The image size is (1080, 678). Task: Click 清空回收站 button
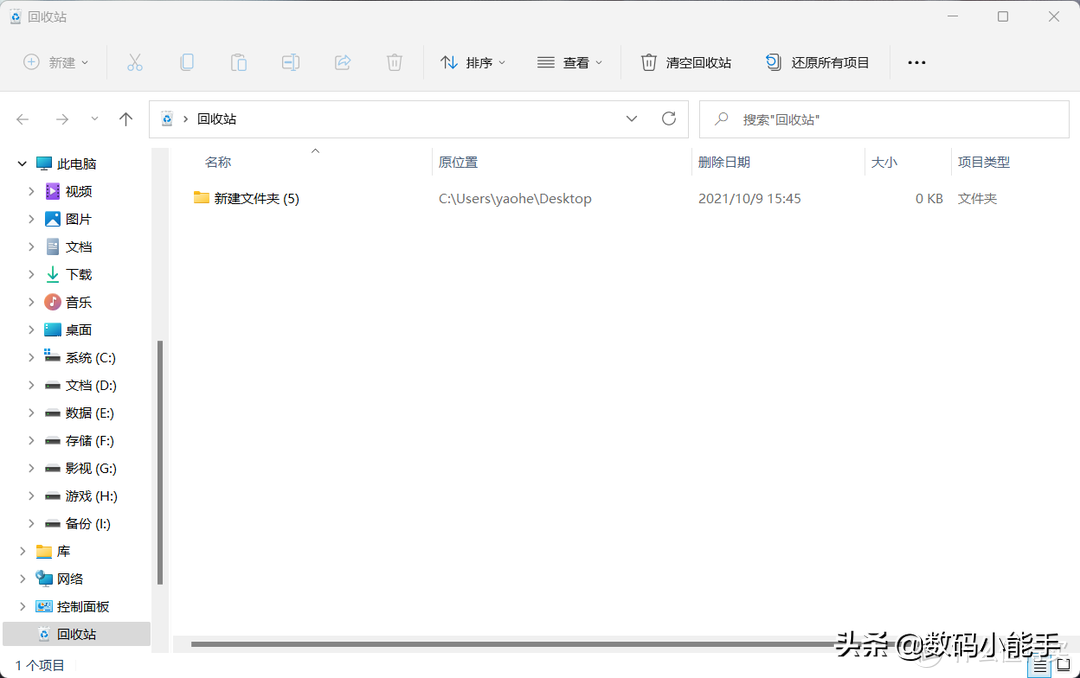pos(686,63)
